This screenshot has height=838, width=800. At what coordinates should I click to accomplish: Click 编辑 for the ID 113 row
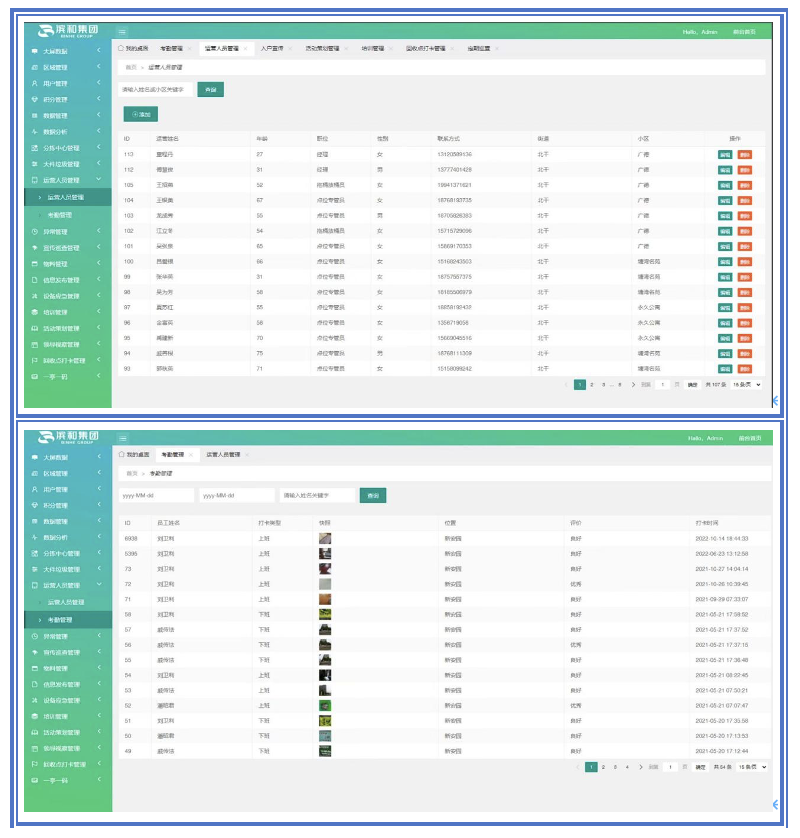[725, 154]
